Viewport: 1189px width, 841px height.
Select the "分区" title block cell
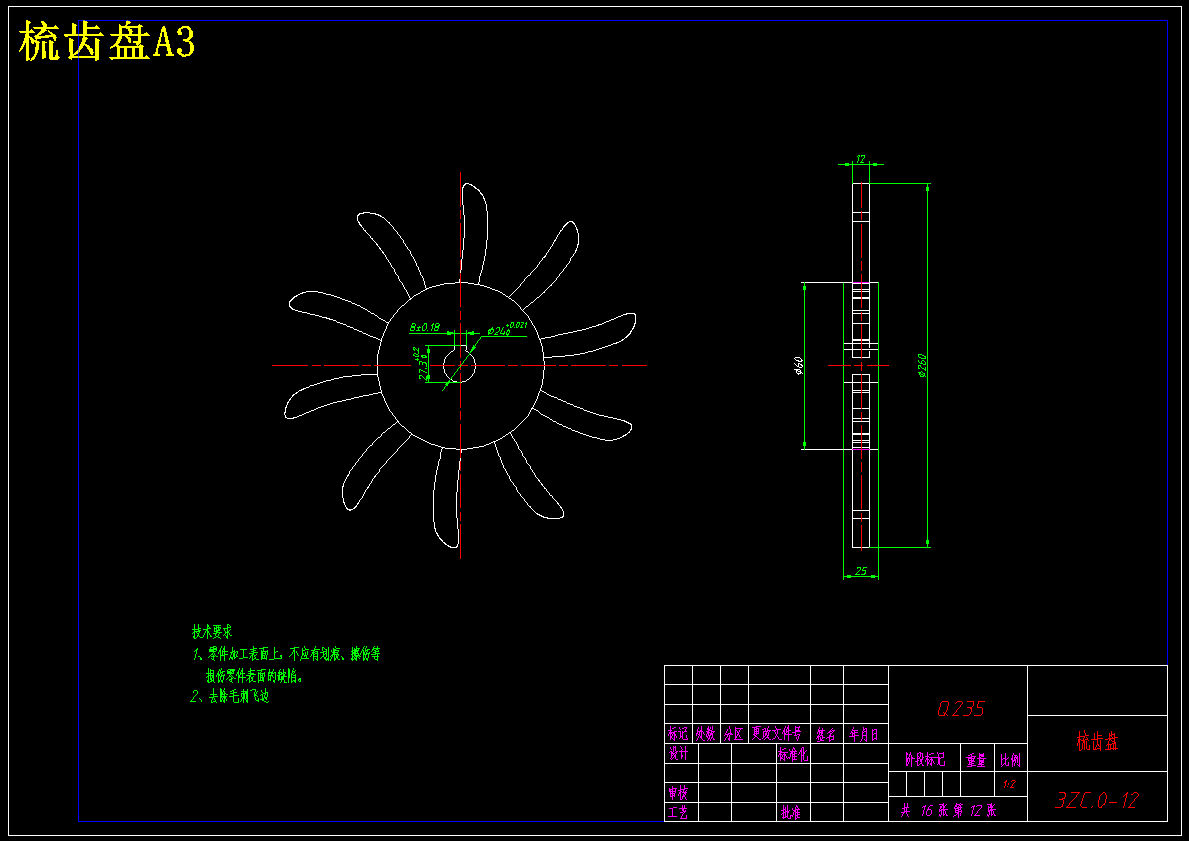click(734, 733)
